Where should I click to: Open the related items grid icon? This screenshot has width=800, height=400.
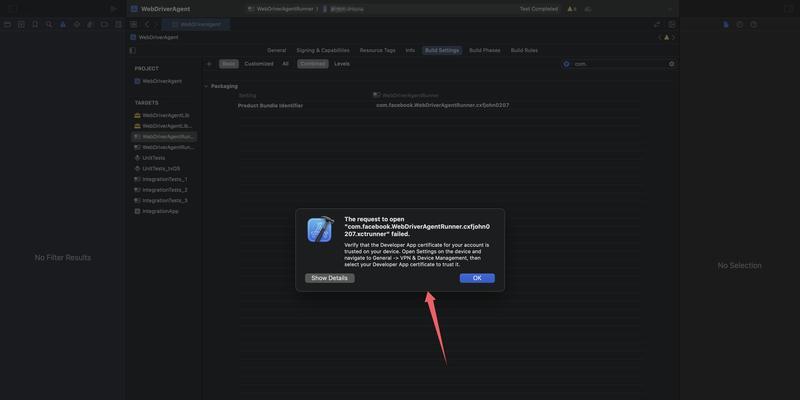[133, 24]
